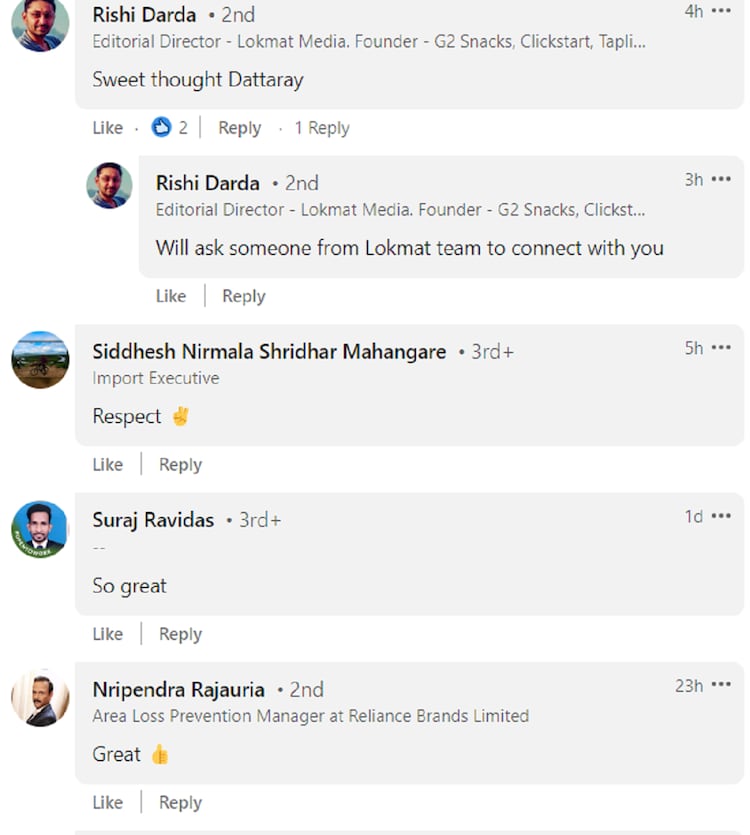Image resolution: width=750 pixels, height=835 pixels.
Task: Open avatar on Rishi Darda's nested reply
Action: 109,186
